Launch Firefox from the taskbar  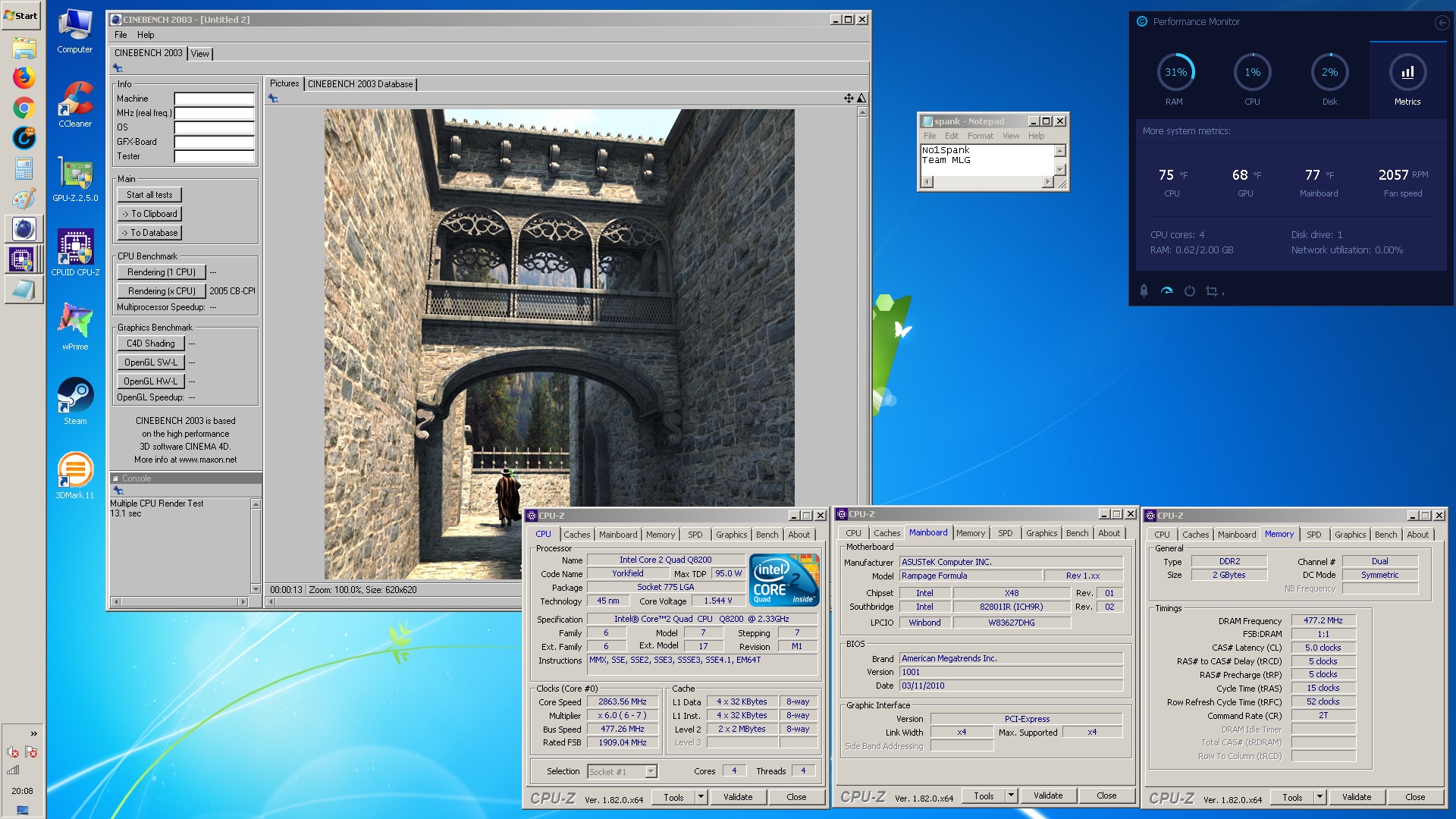click(x=24, y=77)
